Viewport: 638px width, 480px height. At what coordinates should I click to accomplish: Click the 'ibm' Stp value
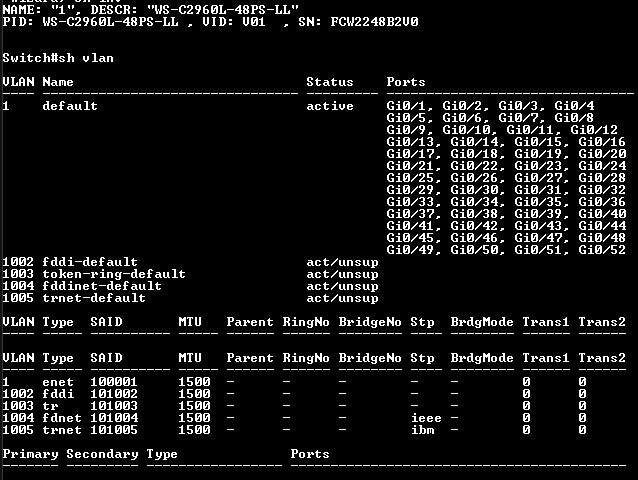pos(422,430)
